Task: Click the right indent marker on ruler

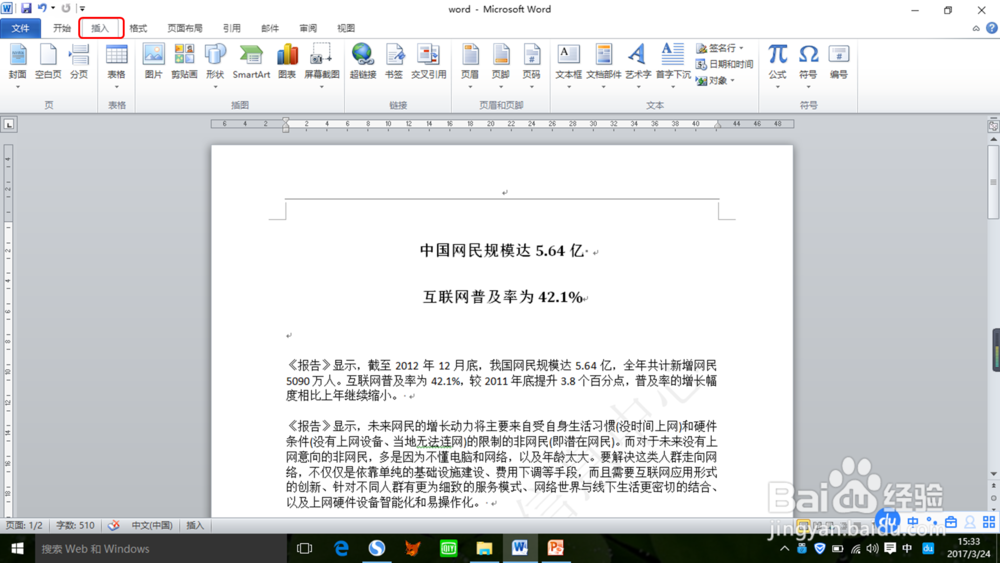Action: tap(718, 125)
